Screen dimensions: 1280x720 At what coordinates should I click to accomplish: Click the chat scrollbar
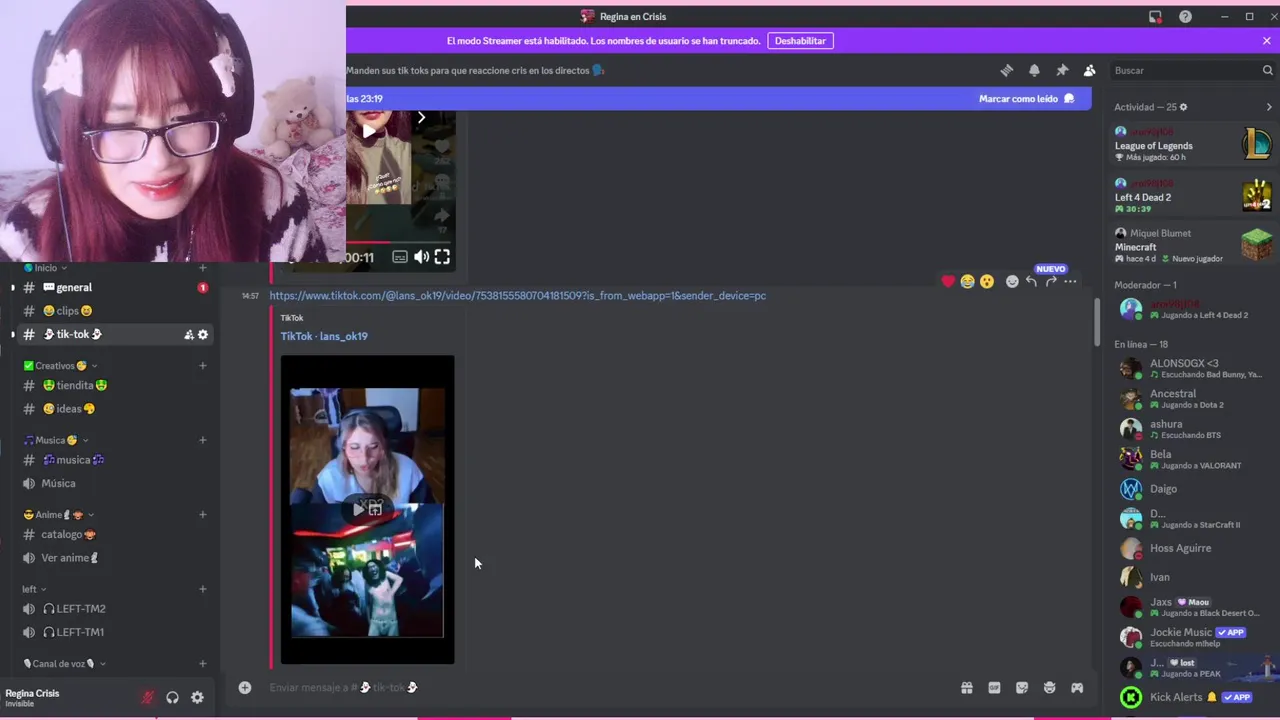tap(1097, 320)
